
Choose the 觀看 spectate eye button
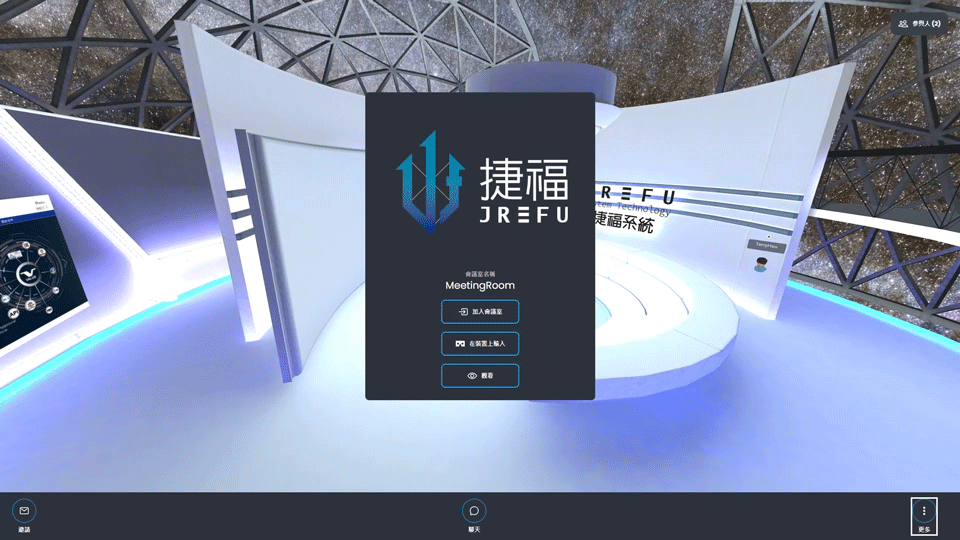tap(480, 375)
